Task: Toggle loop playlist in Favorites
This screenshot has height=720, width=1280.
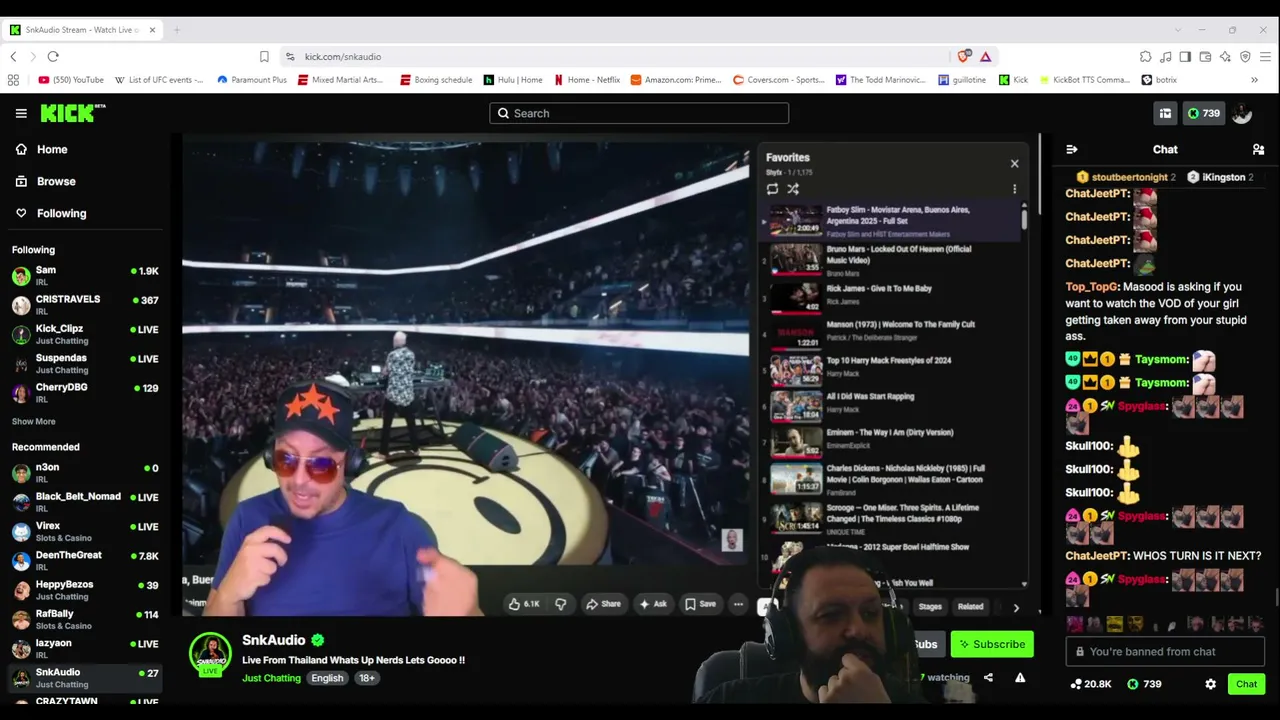Action: 772,188
